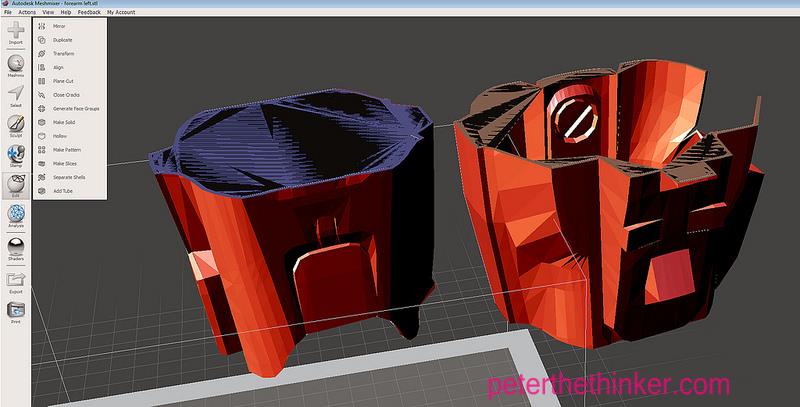
Task: Run Make Solid from Edit list
Action: 70,122
